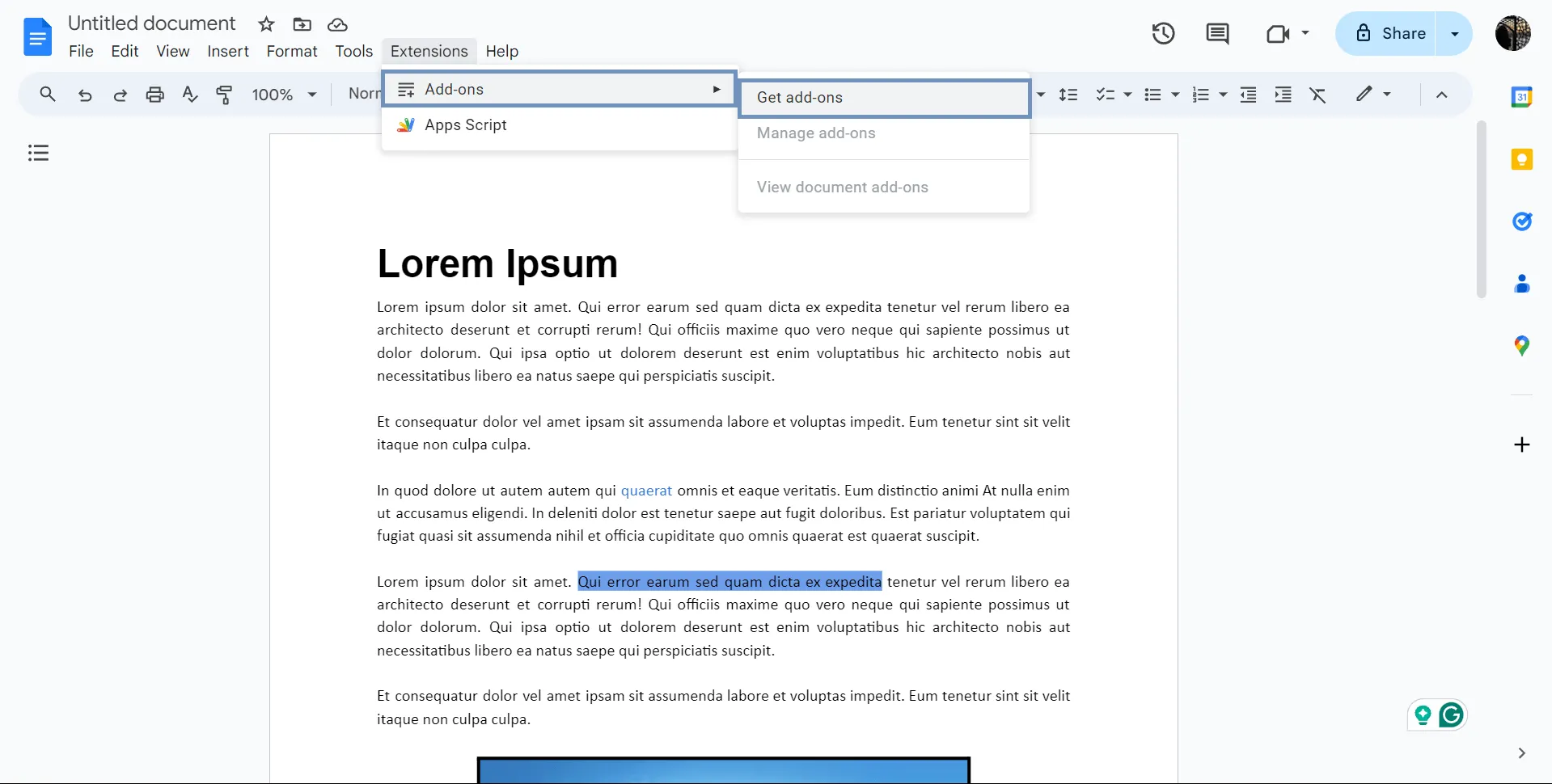This screenshot has height=784, width=1552.
Task: Expand bulleted list options arrow
Action: pos(1175,95)
